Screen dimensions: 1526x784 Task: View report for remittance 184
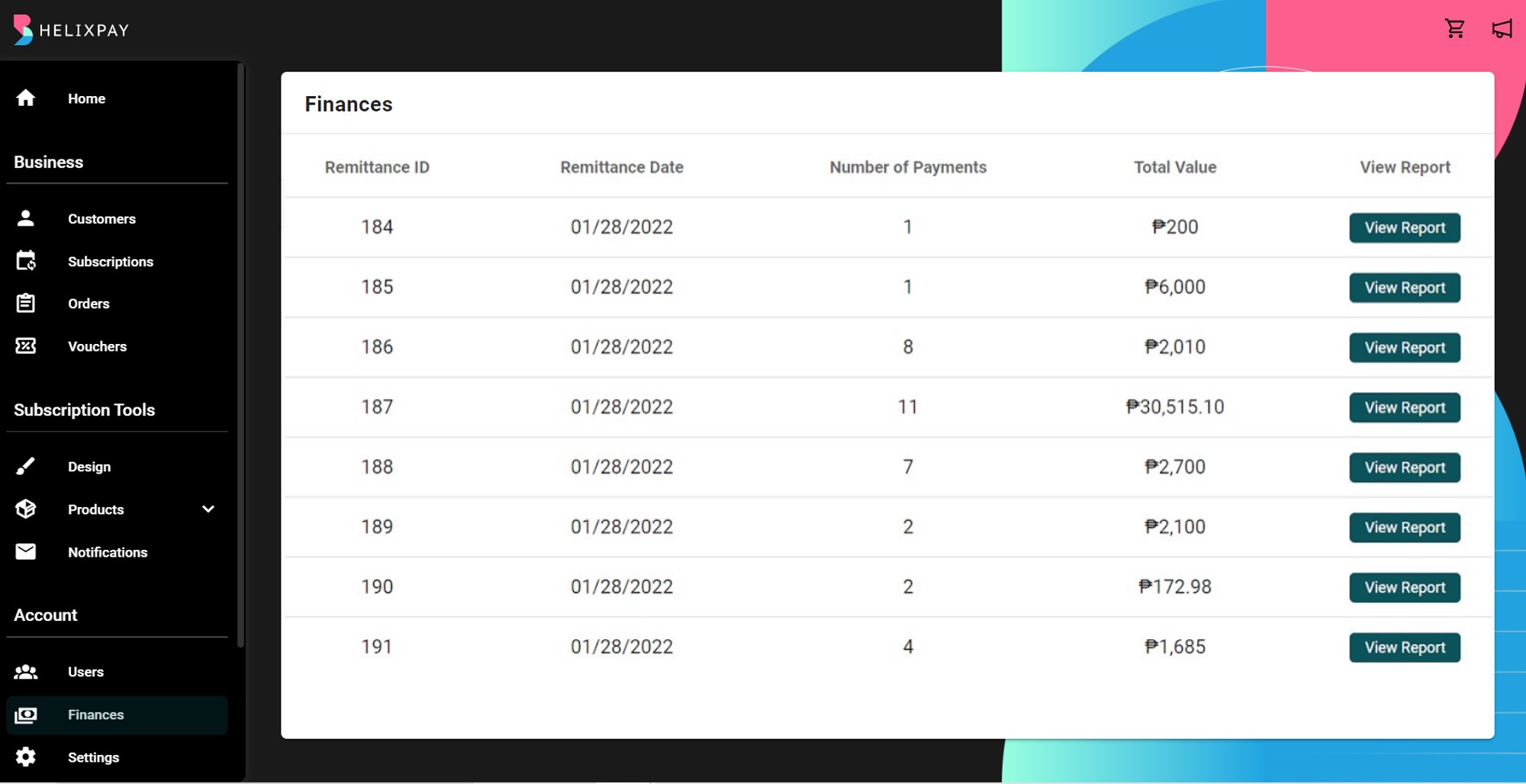1405,227
